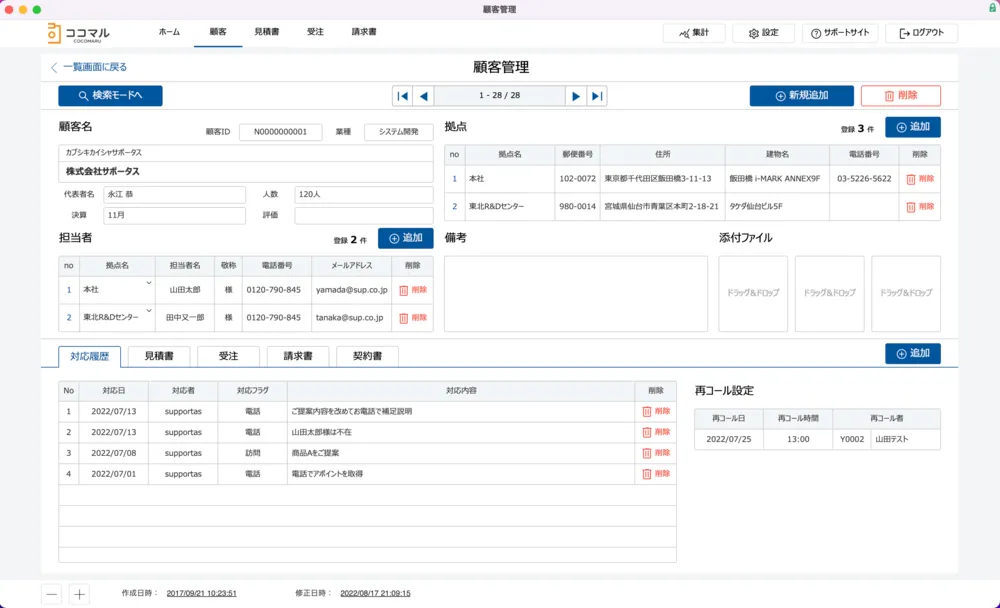Click into the 備考 notes field
This screenshot has width=1000, height=608.
tap(575, 293)
